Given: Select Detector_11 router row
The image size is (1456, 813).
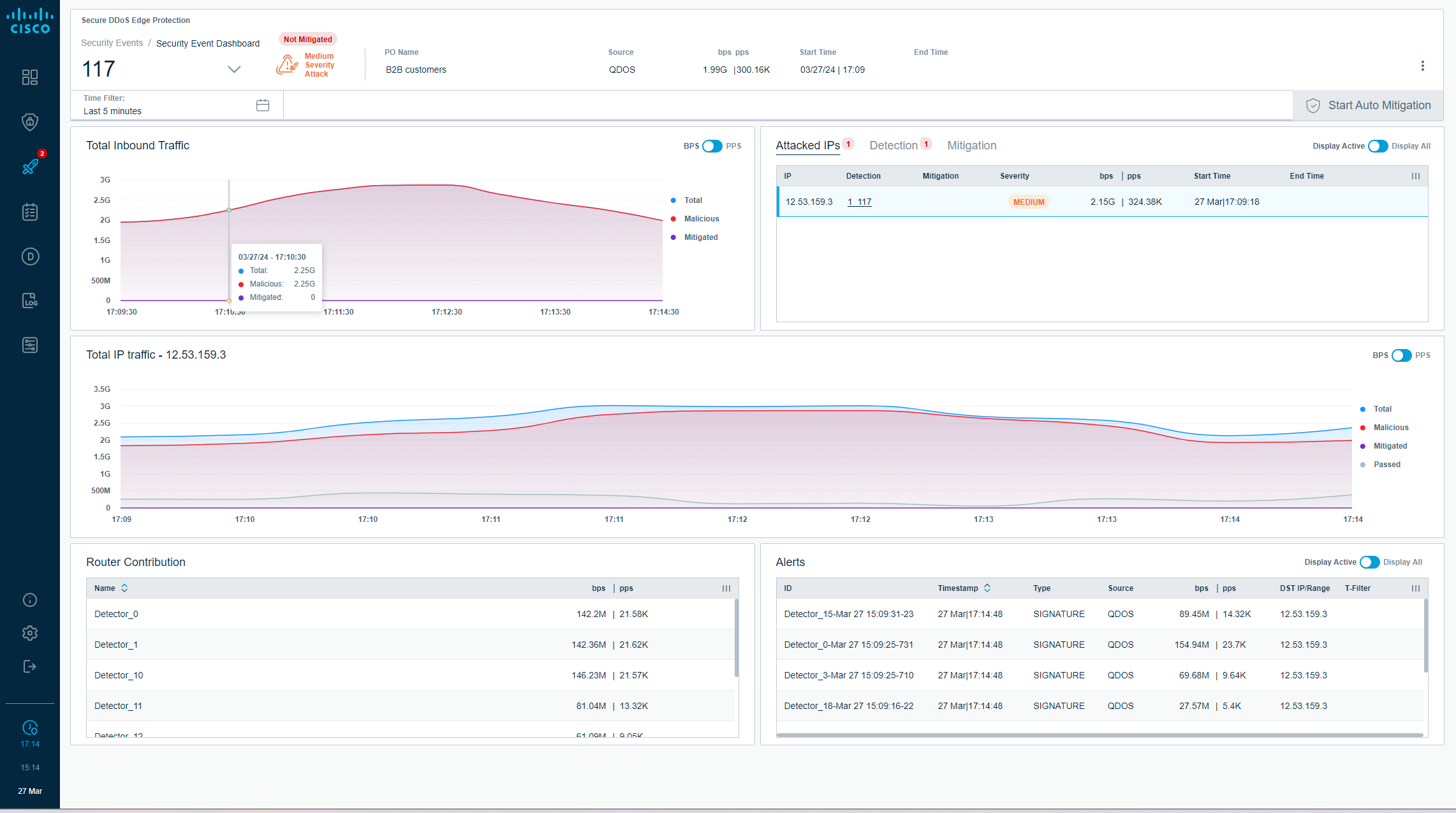Looking at the screenshot, I should pos(411,706).
